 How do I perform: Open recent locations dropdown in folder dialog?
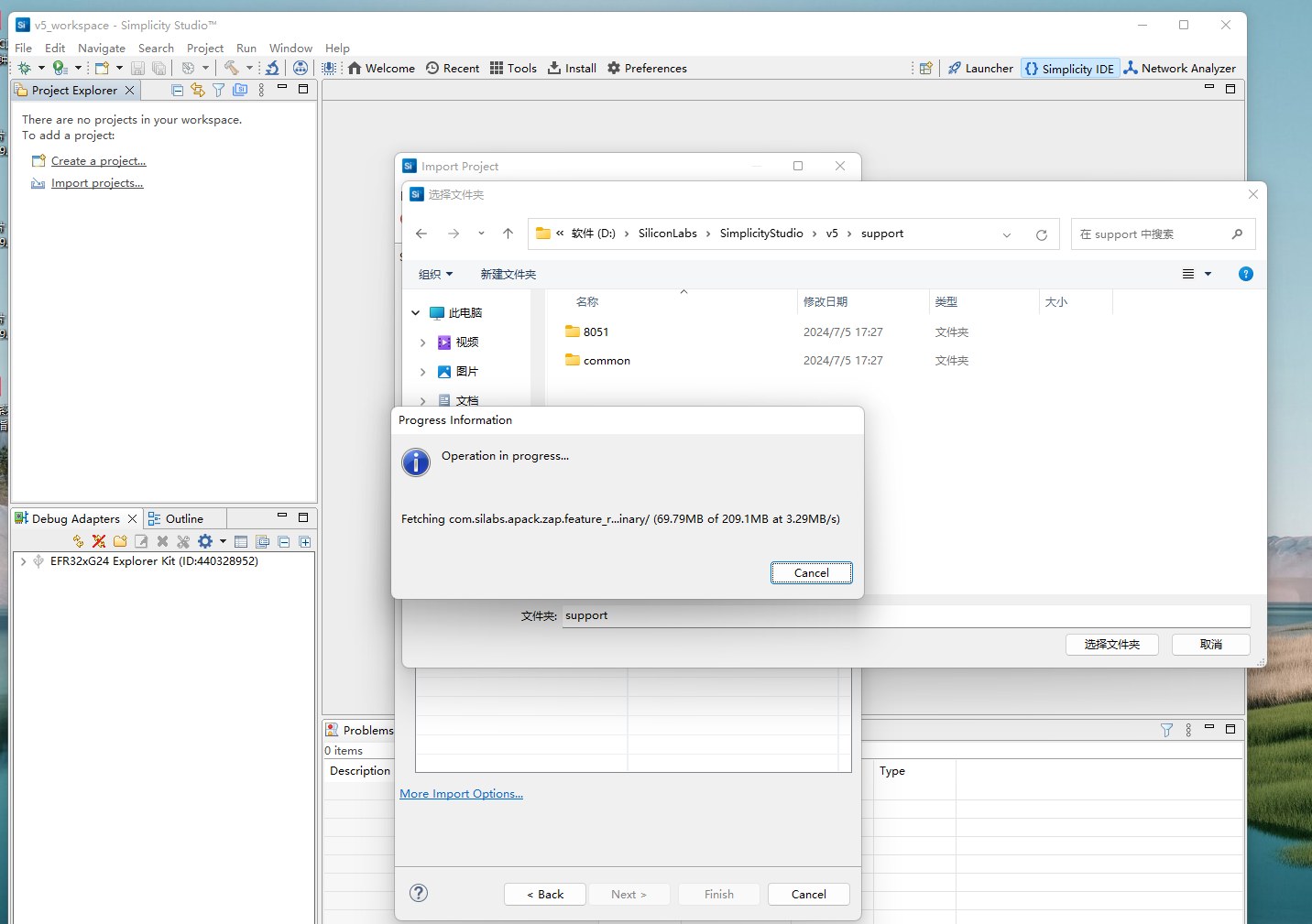pos(481,234)
